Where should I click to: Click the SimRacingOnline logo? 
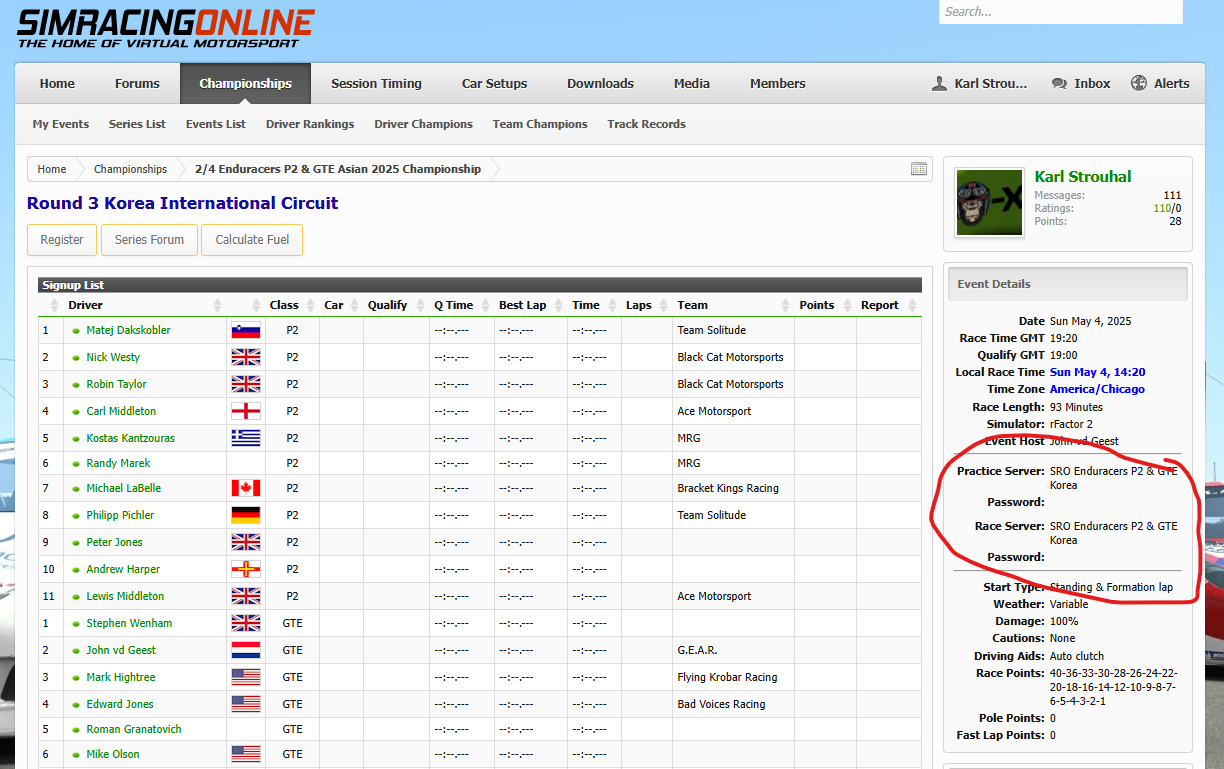pyautogui.click(x=165, y=28)
